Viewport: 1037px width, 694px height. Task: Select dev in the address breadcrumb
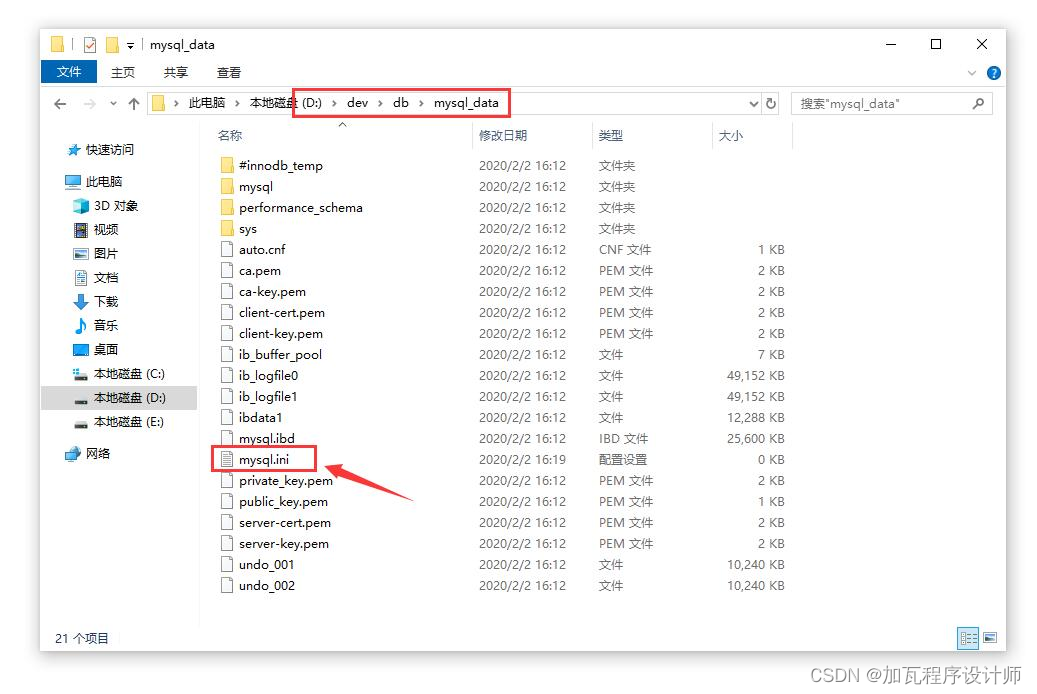(357, 103)
